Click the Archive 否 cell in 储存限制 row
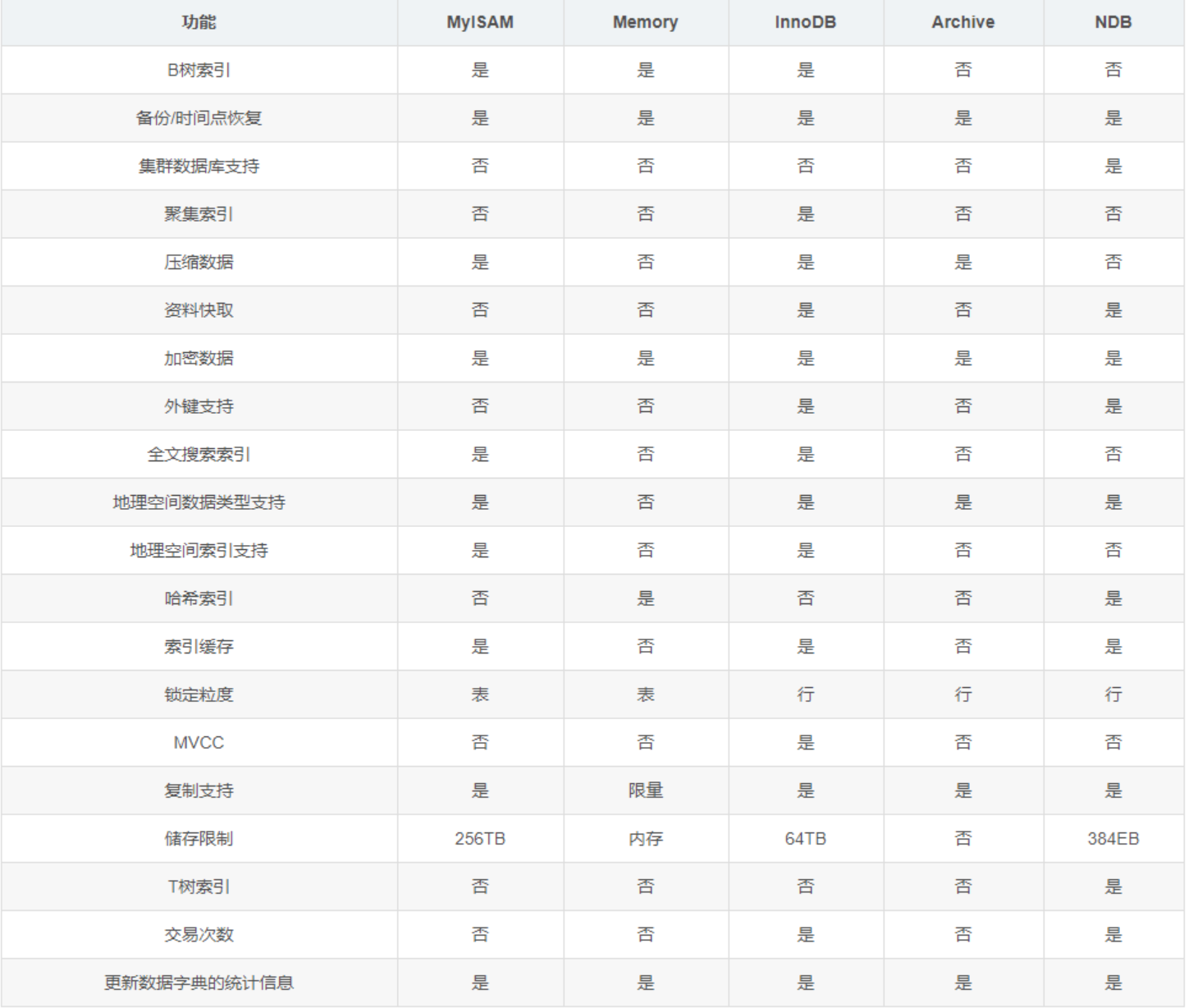1189x1008 pixels. pos(963,839)
